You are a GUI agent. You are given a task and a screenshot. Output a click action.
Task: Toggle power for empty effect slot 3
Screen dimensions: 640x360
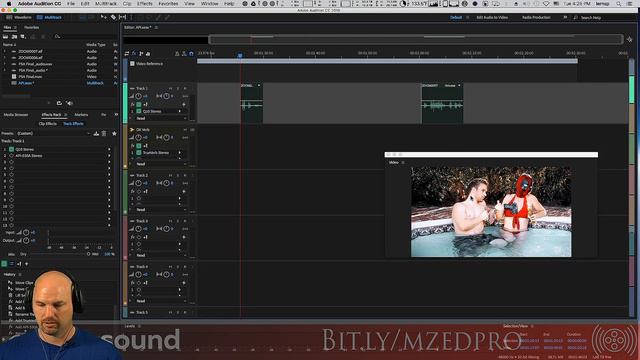tap(11, 162)
